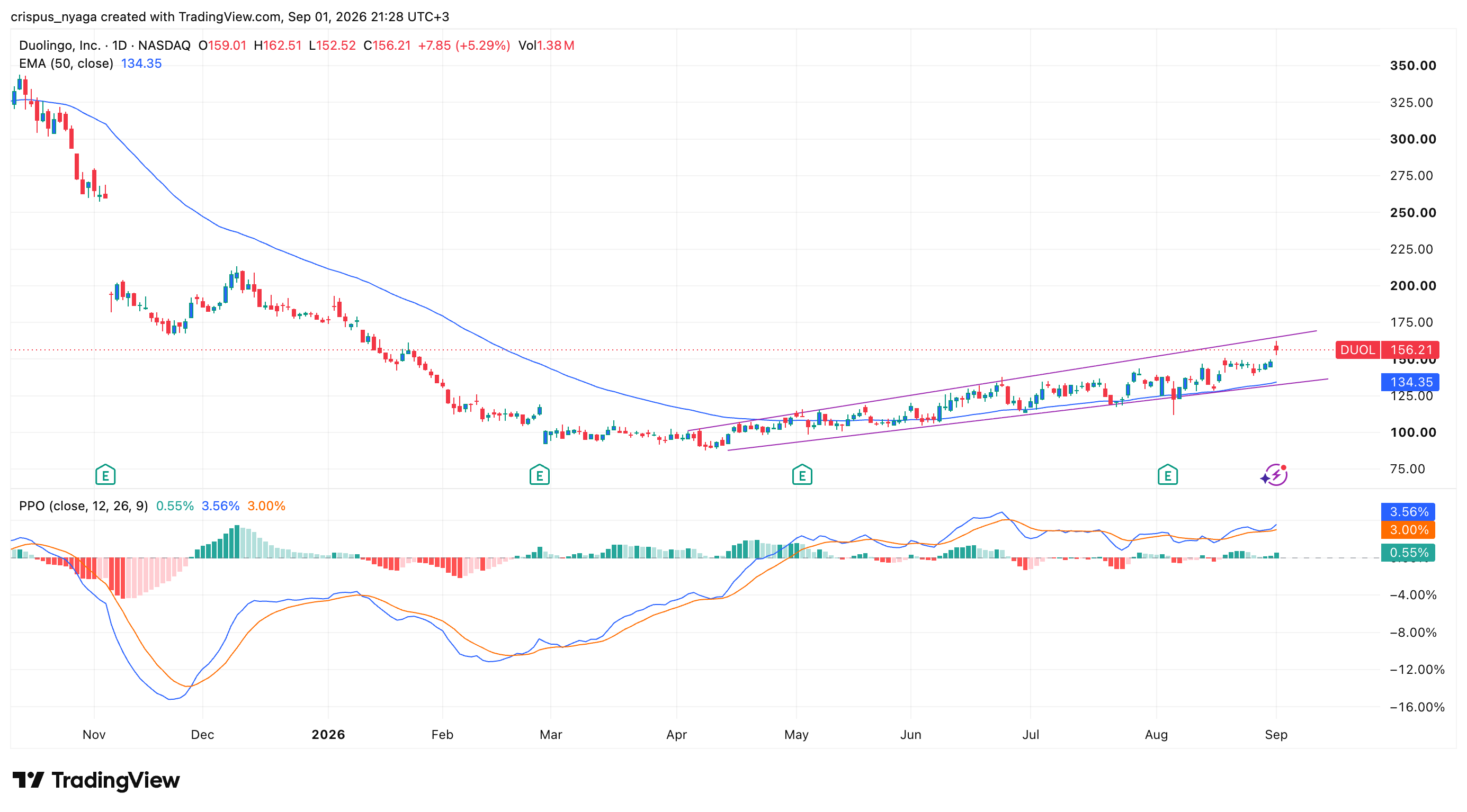Click the 125.00 price axis label
Viewport: 1467px width, 812px height.
(x=1411, y=396)
